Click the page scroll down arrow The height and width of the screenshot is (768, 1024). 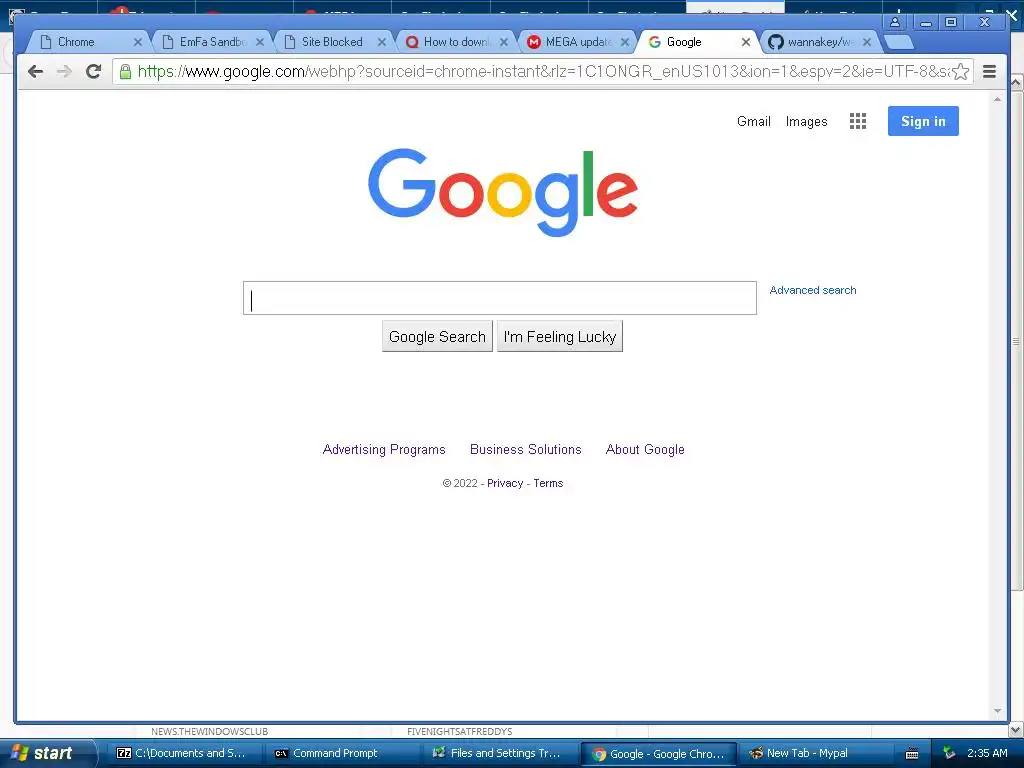point(997,711)
